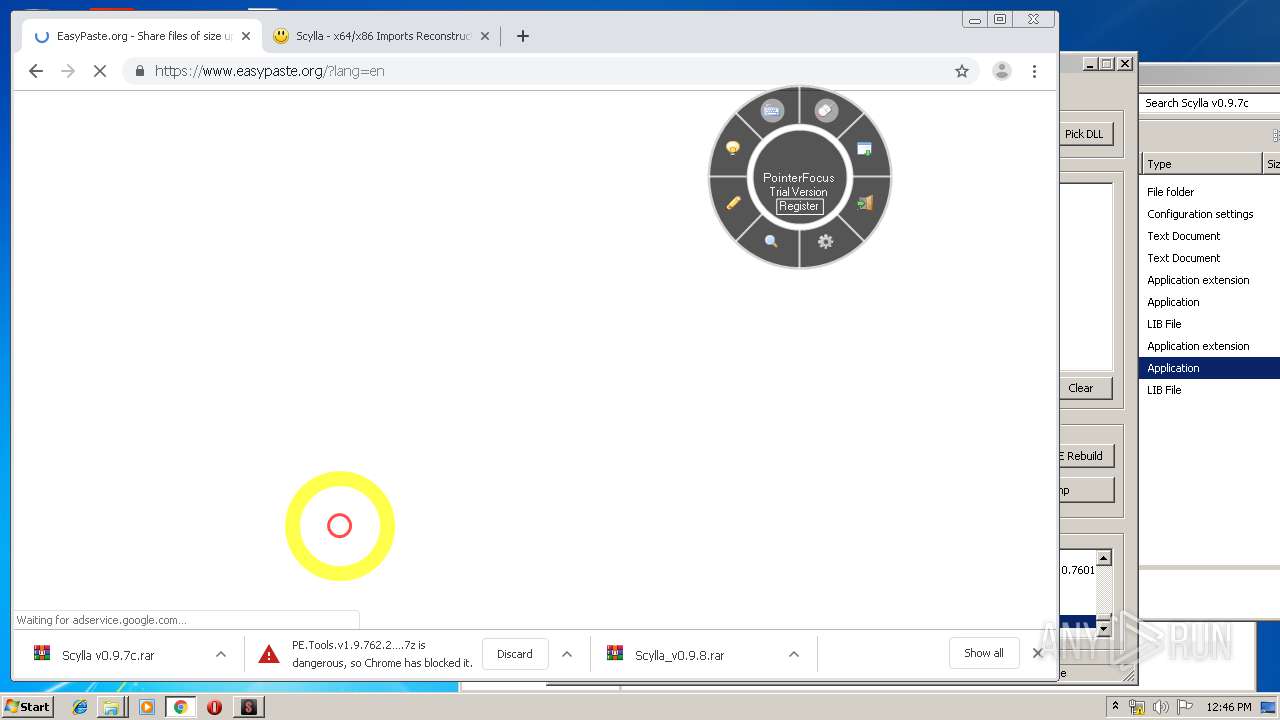Select the File folder row in Explorer

(x=1209, y=192)
